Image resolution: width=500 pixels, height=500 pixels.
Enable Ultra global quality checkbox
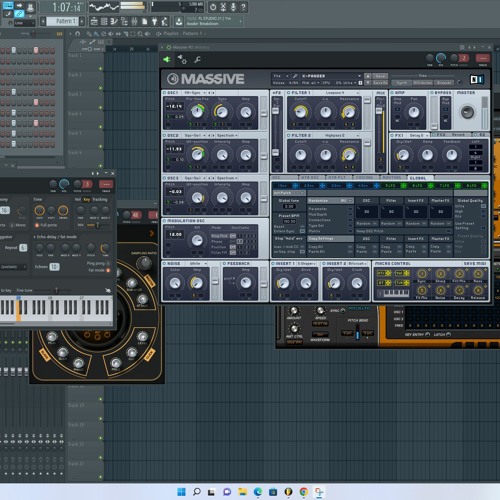click(483, 206)
